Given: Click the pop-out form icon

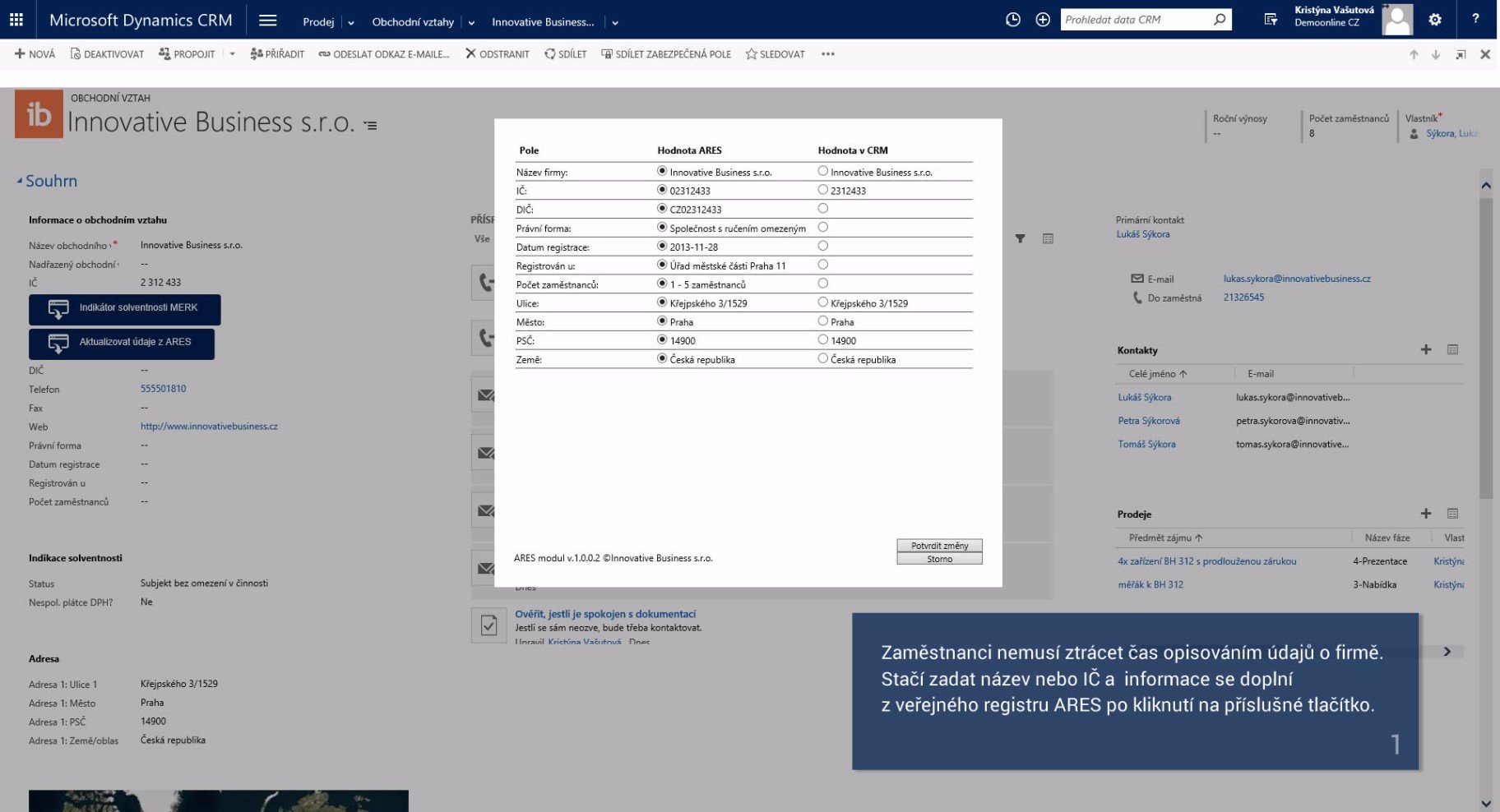Looking at the screenshot, I should 1461,55.
